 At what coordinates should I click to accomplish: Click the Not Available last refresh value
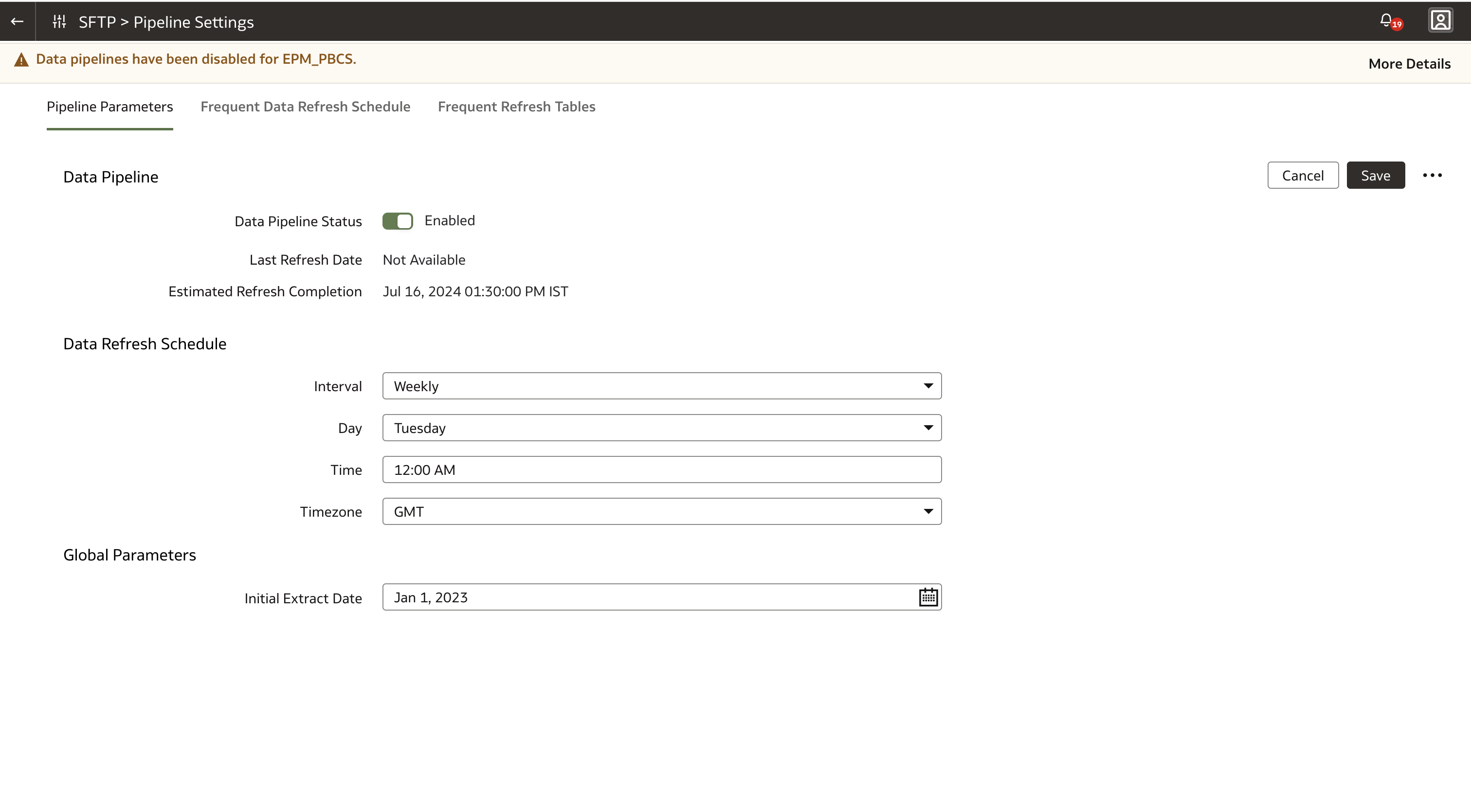[424, 260]
